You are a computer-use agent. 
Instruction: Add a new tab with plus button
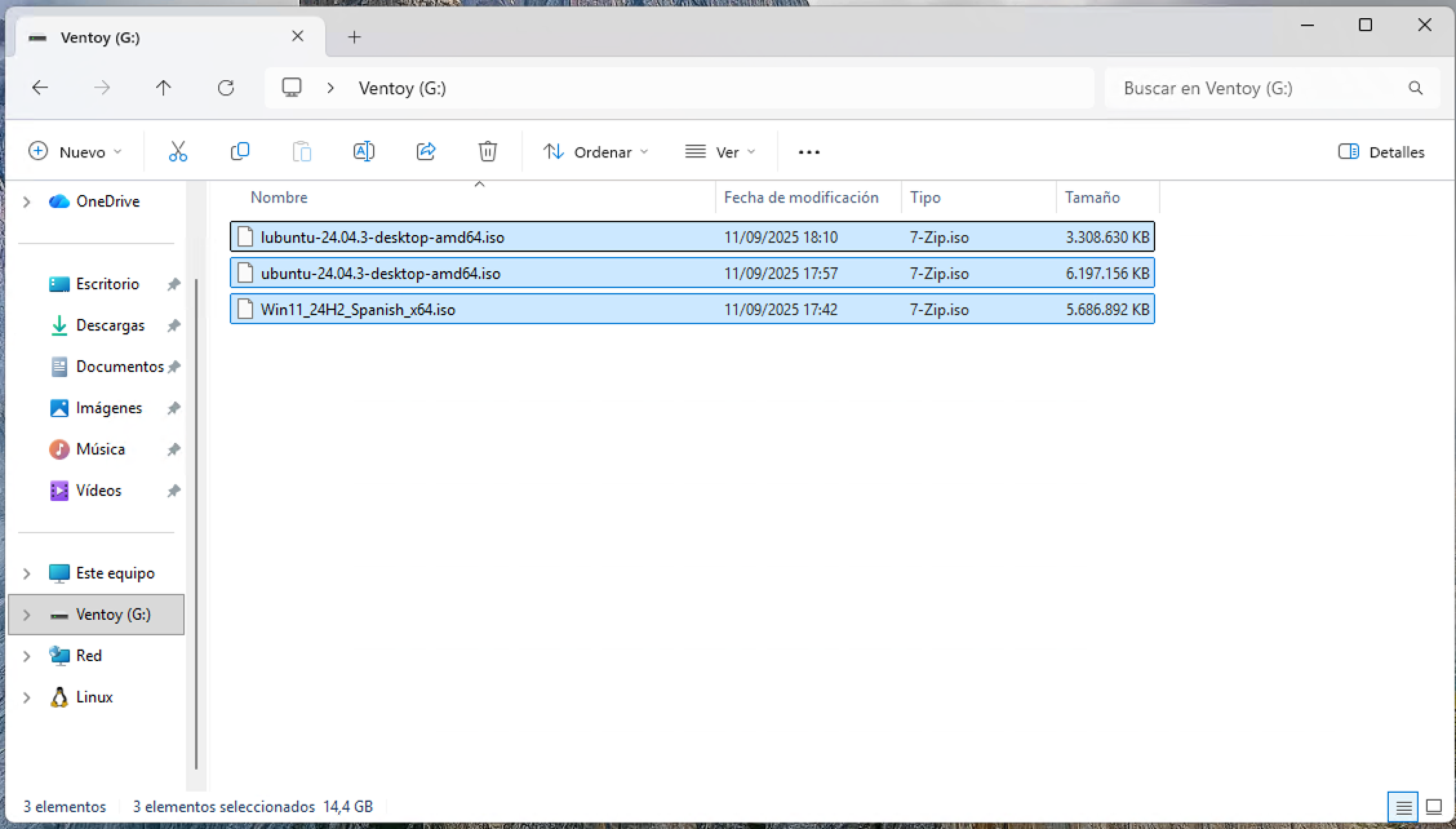coord(354,37)
